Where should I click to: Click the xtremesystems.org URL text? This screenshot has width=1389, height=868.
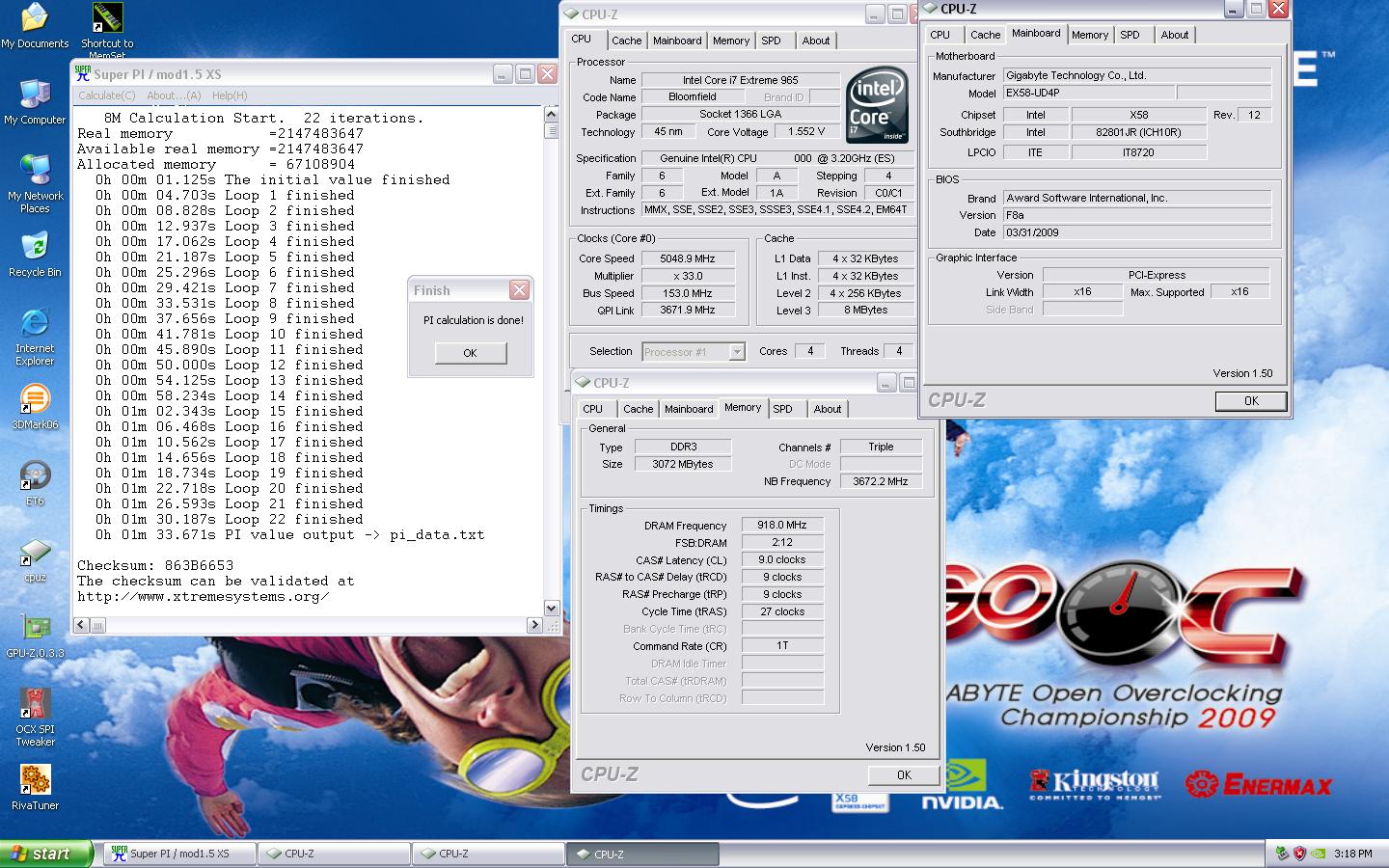click(204, 596)
